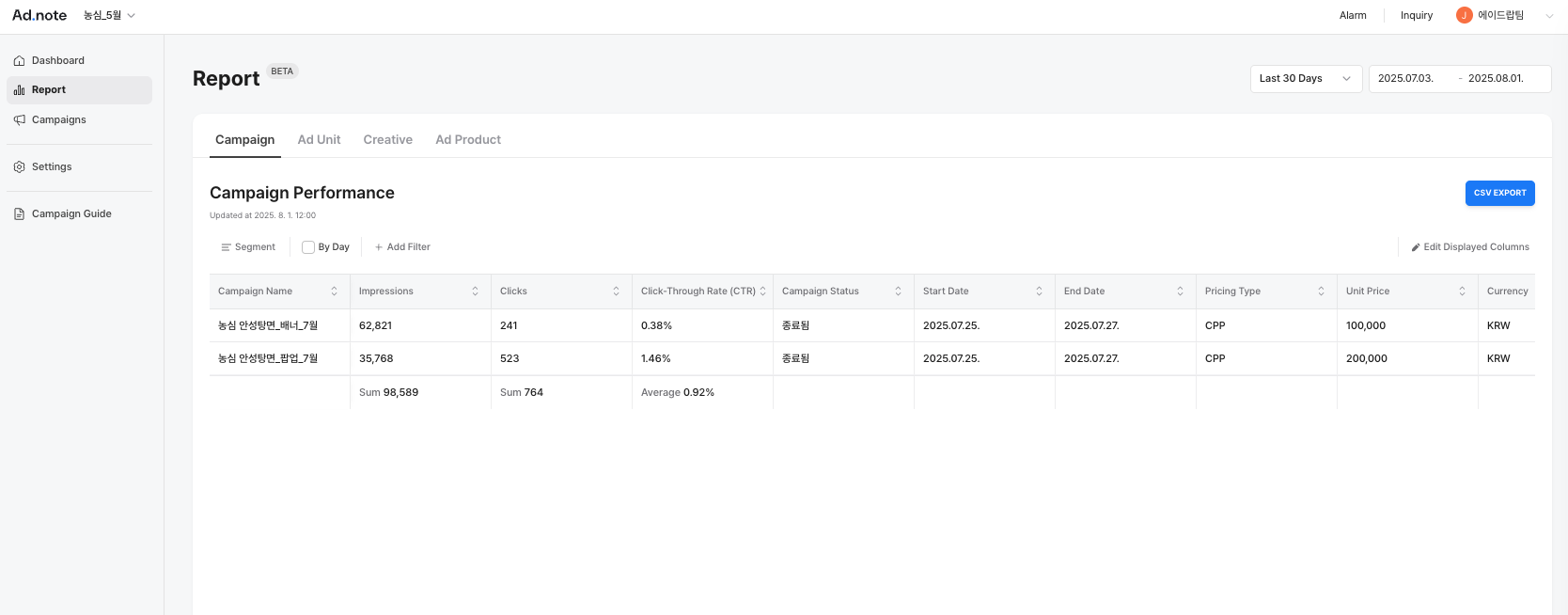Open the Ad Product tab
This screenshot has height=615, width=1568.
pos(468,140)
